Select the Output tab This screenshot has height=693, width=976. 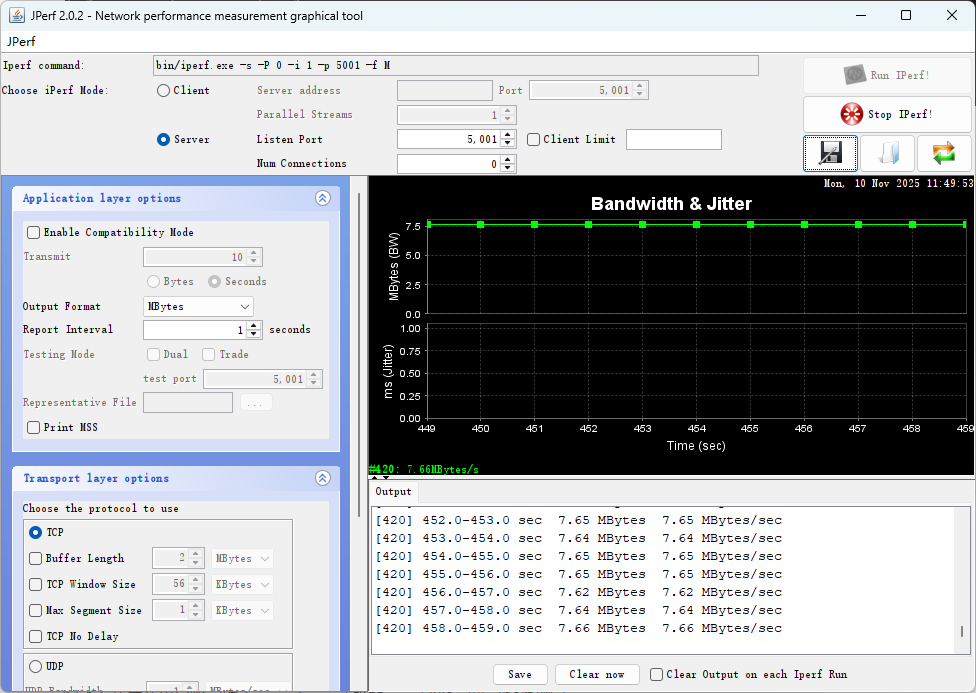[x=393, y=491]
